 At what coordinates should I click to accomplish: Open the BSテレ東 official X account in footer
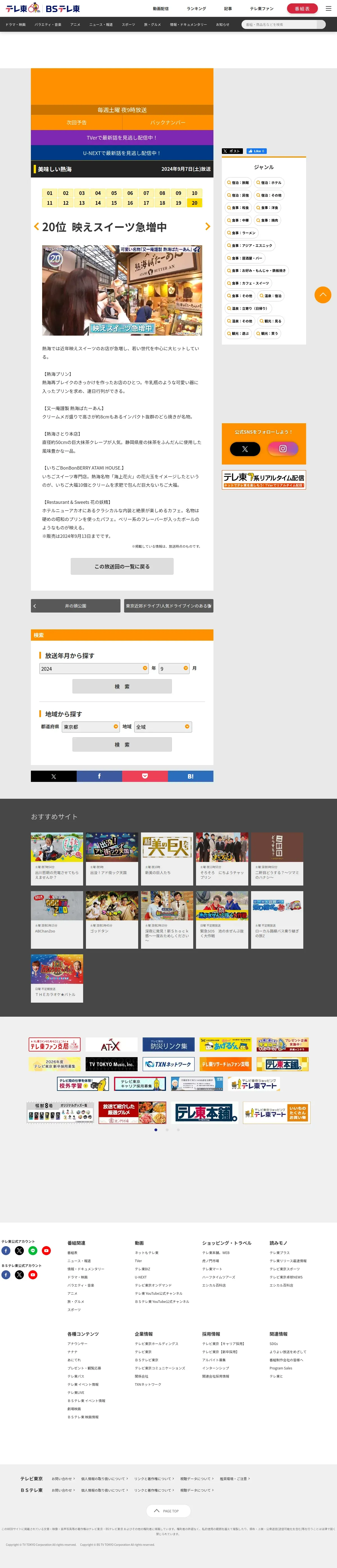coord(19,1275)
